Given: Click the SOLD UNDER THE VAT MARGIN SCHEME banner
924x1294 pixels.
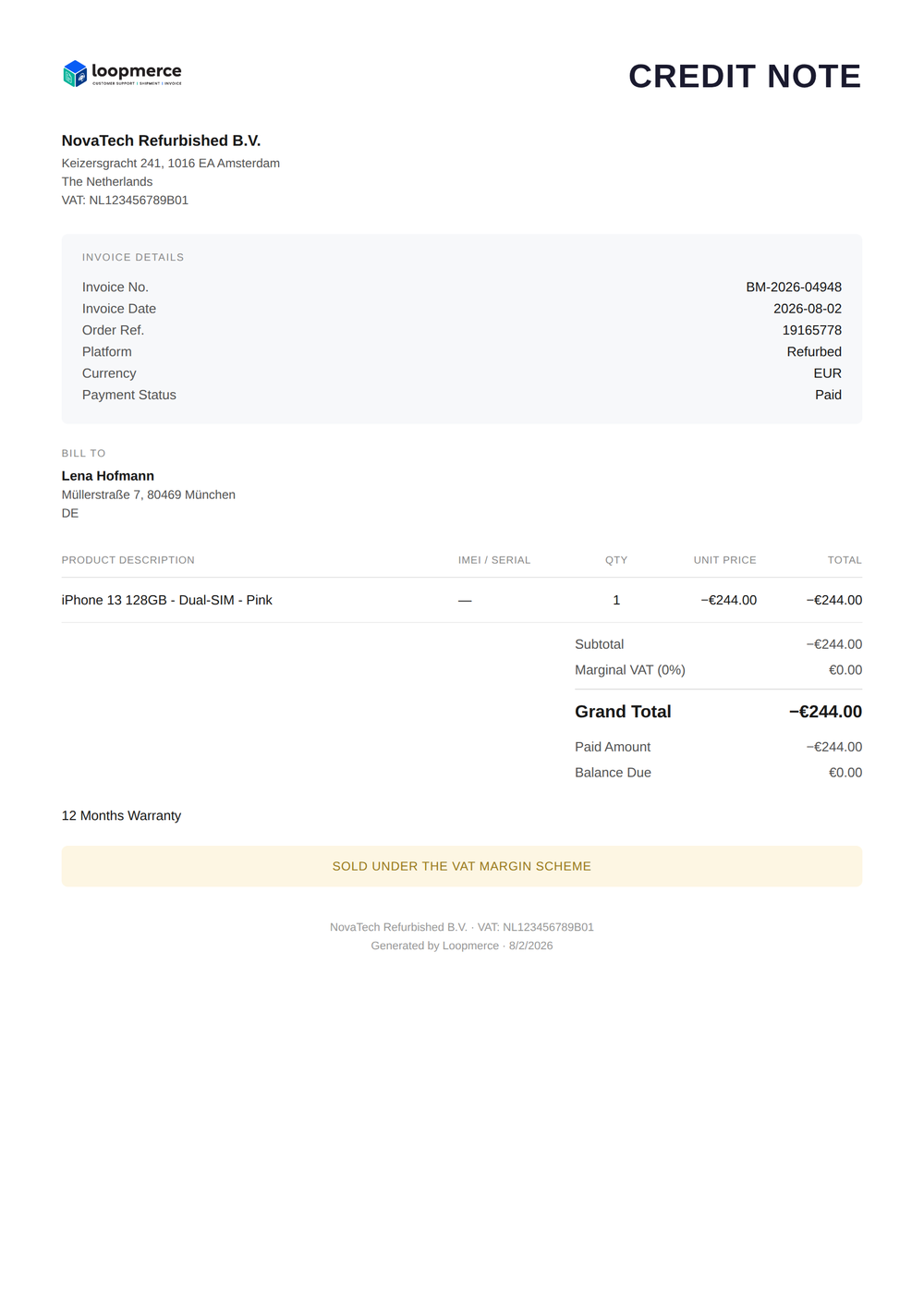Looking at the screenshot, I should [x=462, y=867].
